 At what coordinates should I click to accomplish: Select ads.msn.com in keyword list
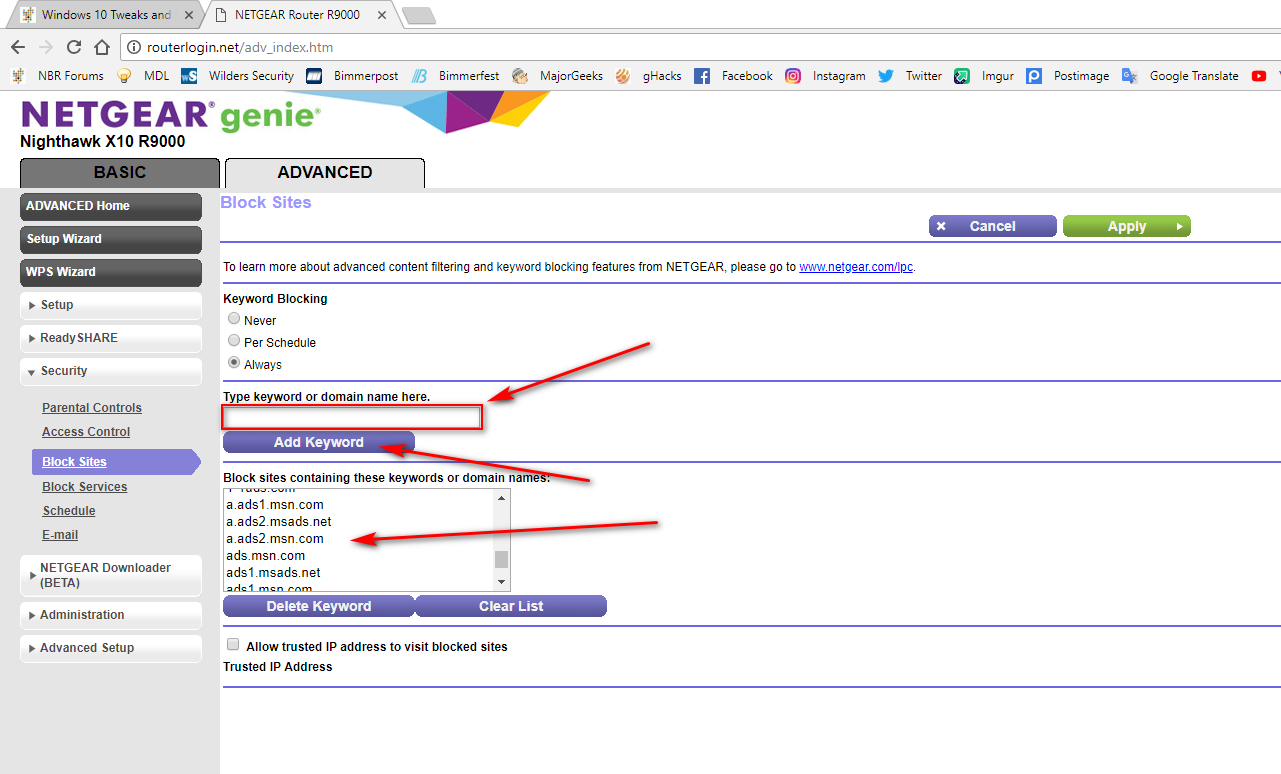click(x=266, y=556)
